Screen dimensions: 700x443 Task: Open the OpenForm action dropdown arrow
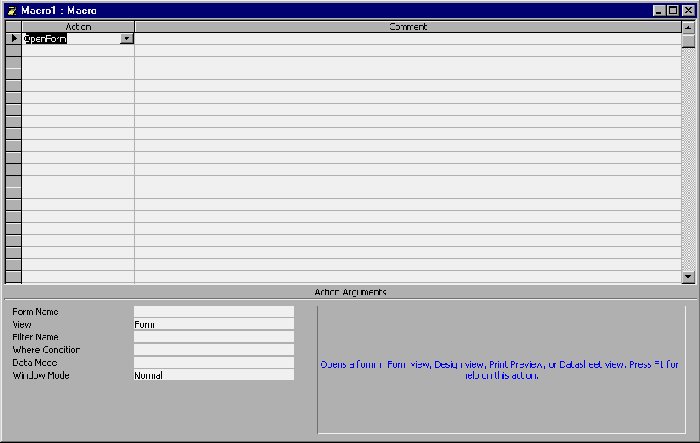coord(127,39)
